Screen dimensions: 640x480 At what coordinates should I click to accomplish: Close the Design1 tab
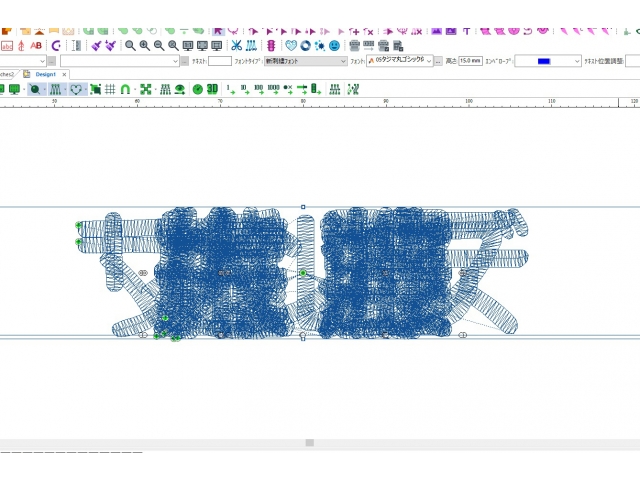64,74
